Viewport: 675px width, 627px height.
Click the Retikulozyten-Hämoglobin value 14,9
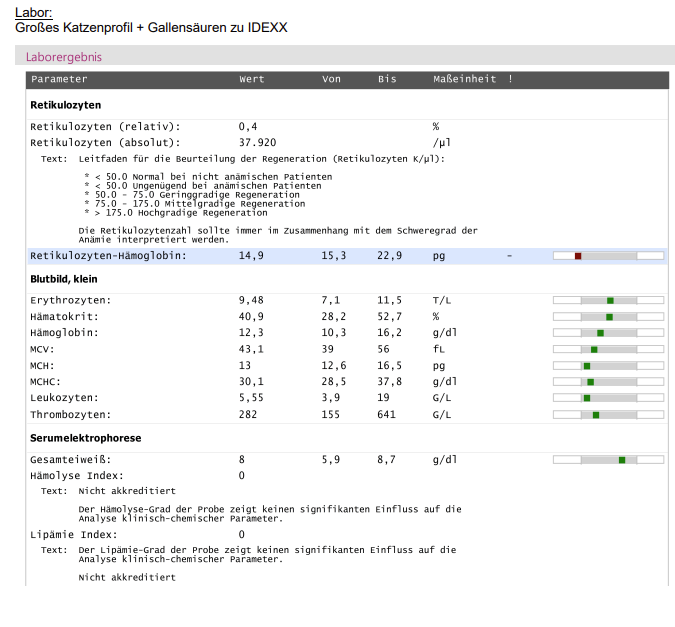click(251, 256)
